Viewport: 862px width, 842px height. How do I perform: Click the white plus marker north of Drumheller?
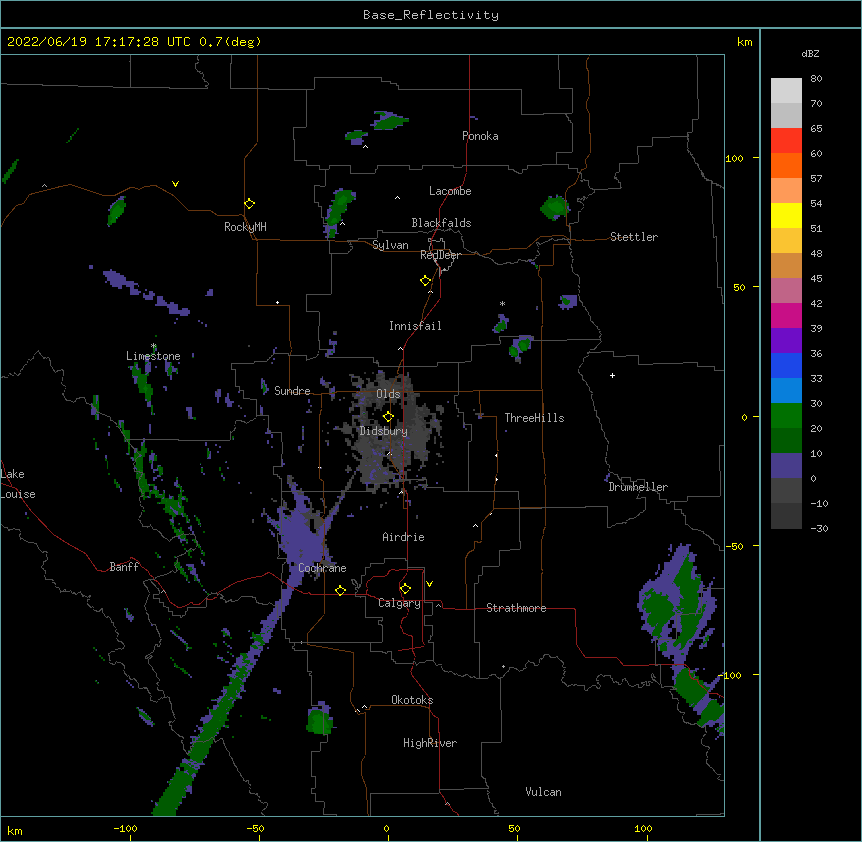(x=612, y=375)
